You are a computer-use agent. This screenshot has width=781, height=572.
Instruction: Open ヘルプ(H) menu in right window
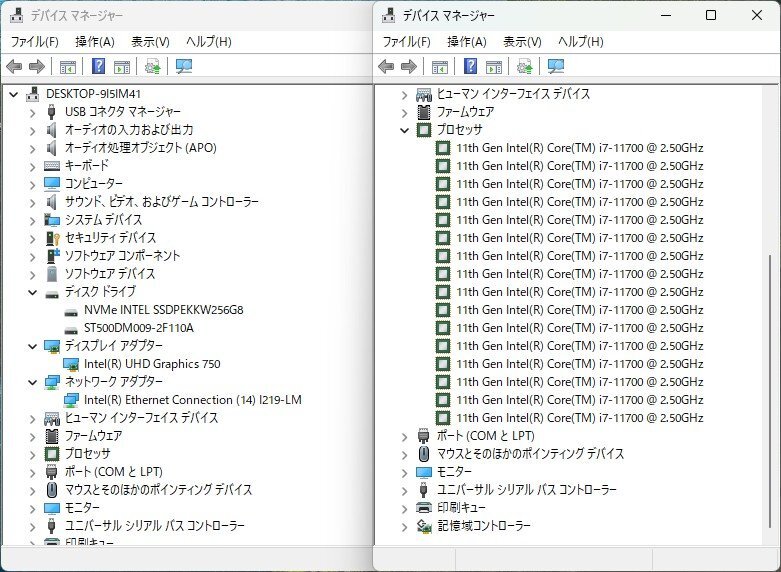click(x=581, y=41)
